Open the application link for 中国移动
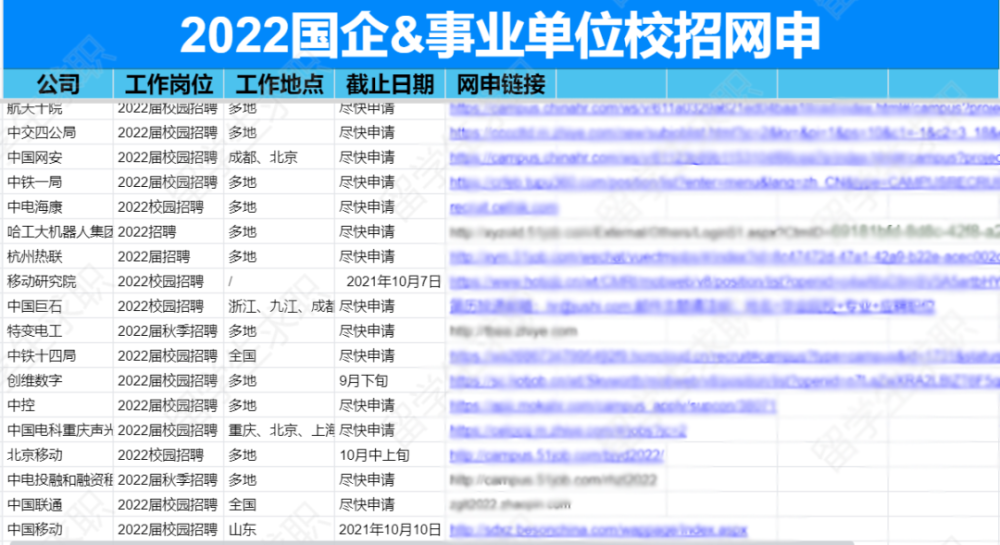The width and height of the screenshot is (1000, 545). click(x=598, y=530)
